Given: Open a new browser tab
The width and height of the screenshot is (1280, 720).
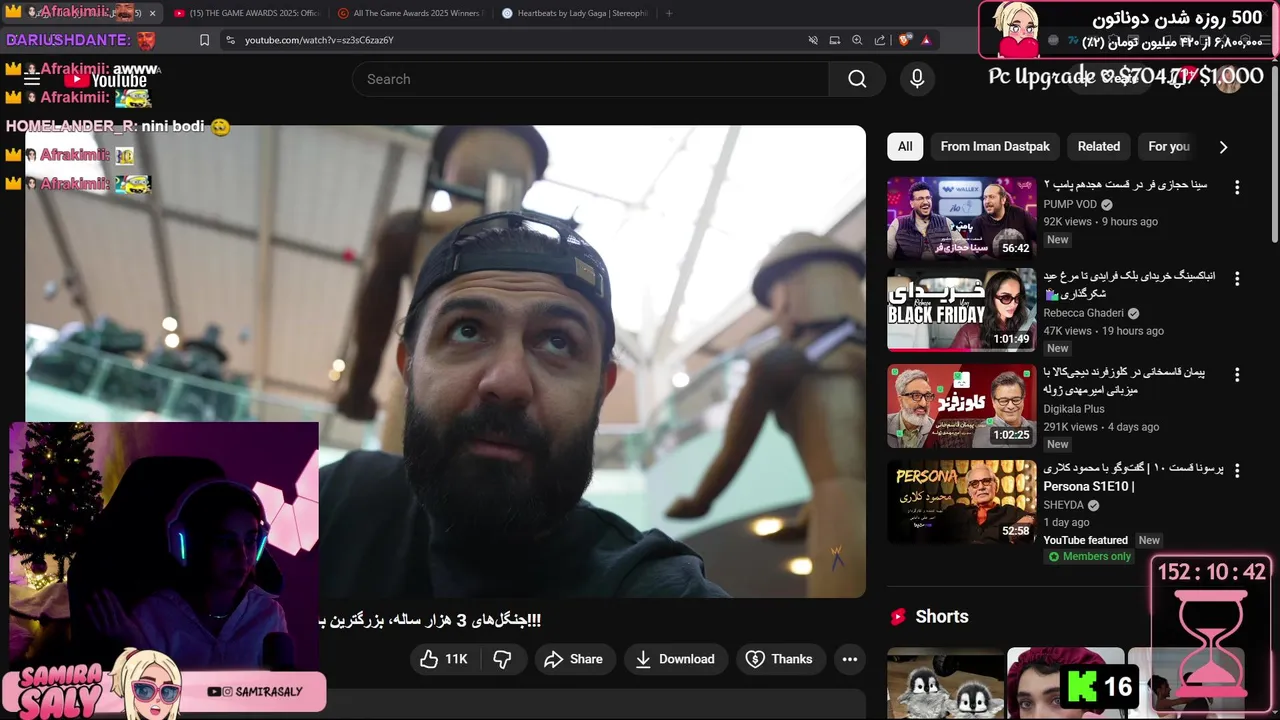Looking at the screenshot, I should 669,13.
